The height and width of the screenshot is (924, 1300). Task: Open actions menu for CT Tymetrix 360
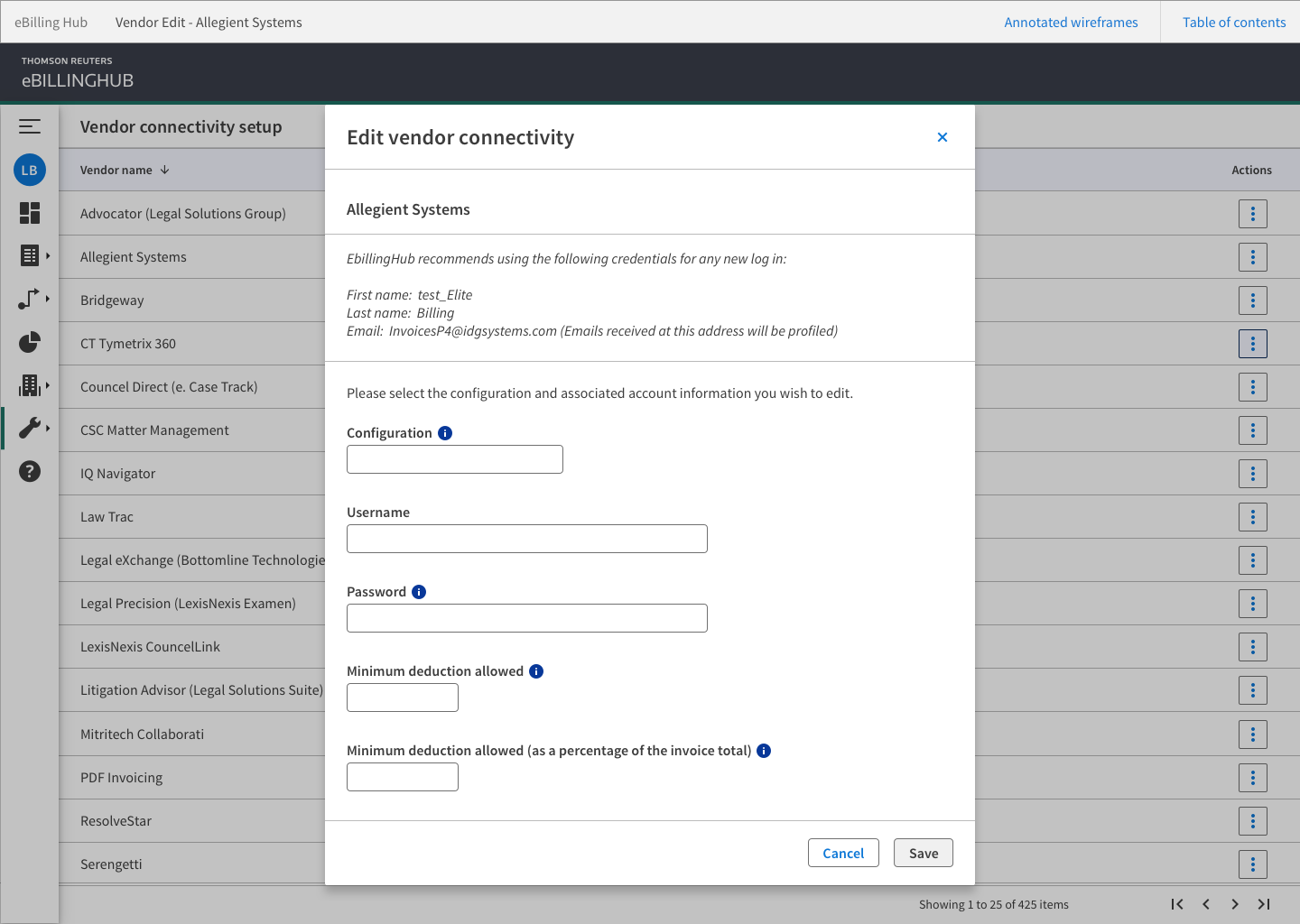1253,344
